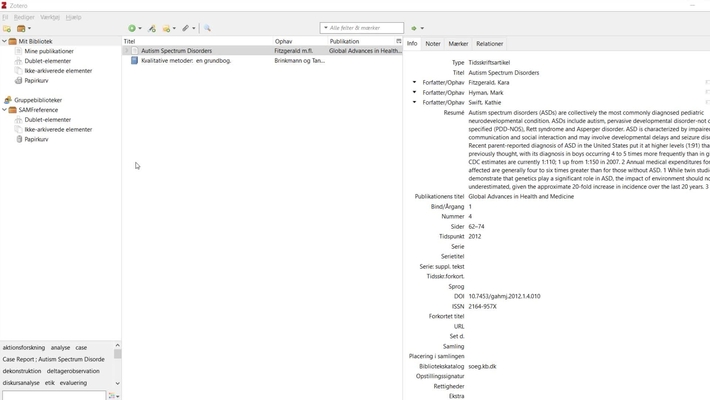Image resolution: width=710 pixels, height=400 pixels.
Task: Click the green New Item icon
Action: (132, 28)
